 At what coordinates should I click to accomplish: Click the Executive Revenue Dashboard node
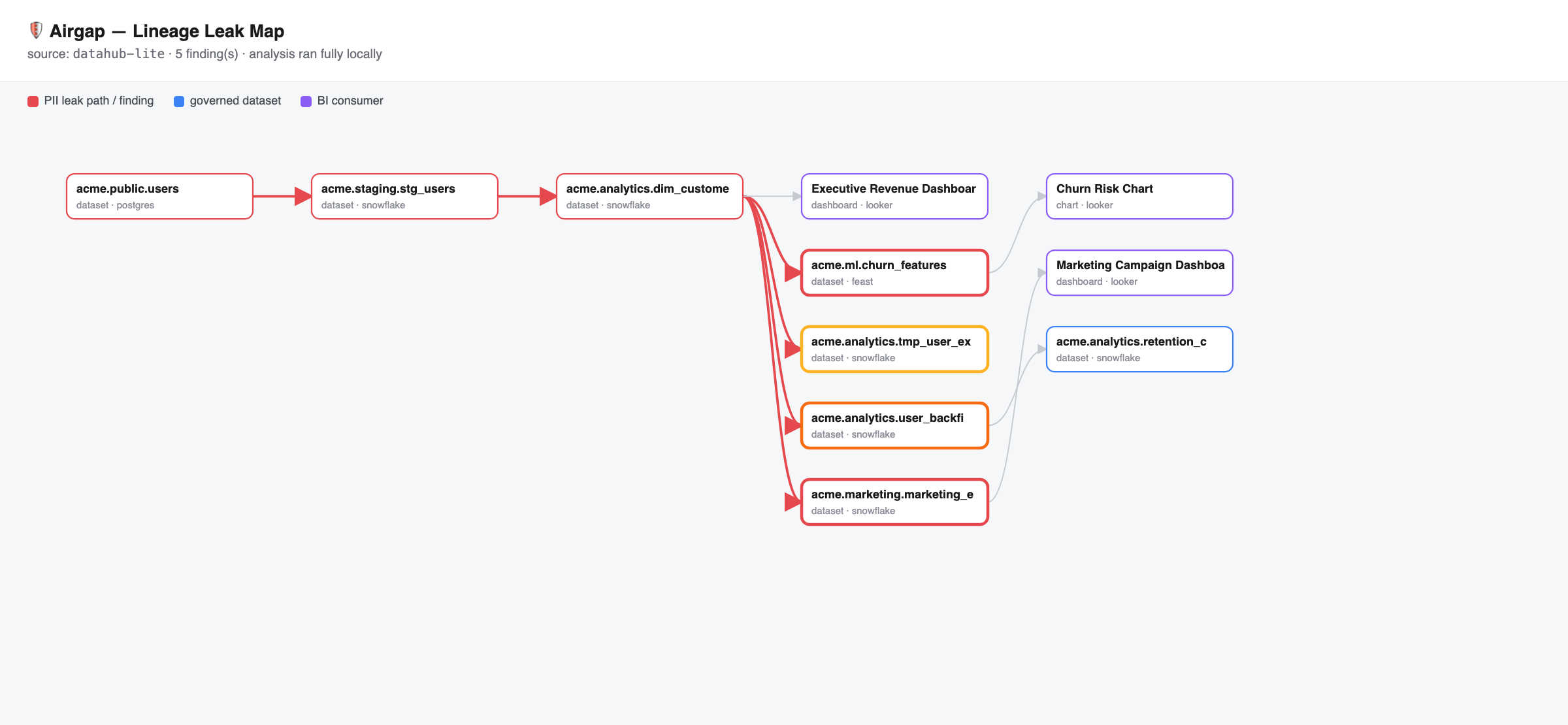click(x=894, y=196)
